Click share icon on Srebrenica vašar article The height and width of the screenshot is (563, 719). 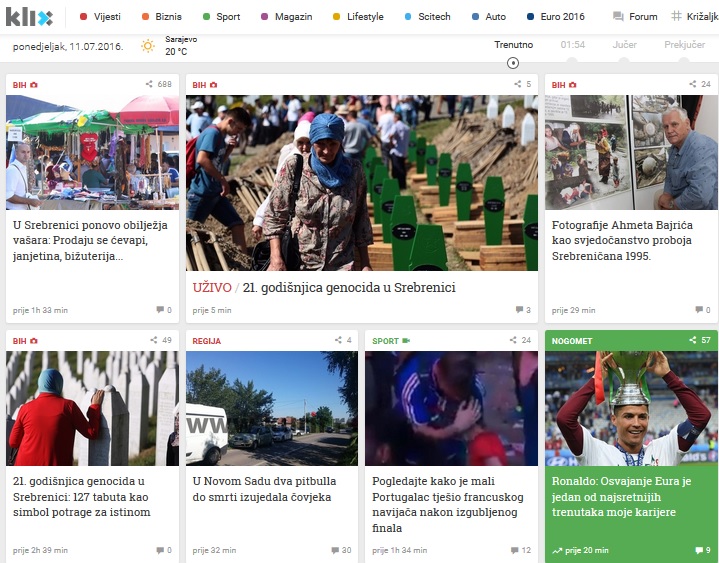pos(149,84)
